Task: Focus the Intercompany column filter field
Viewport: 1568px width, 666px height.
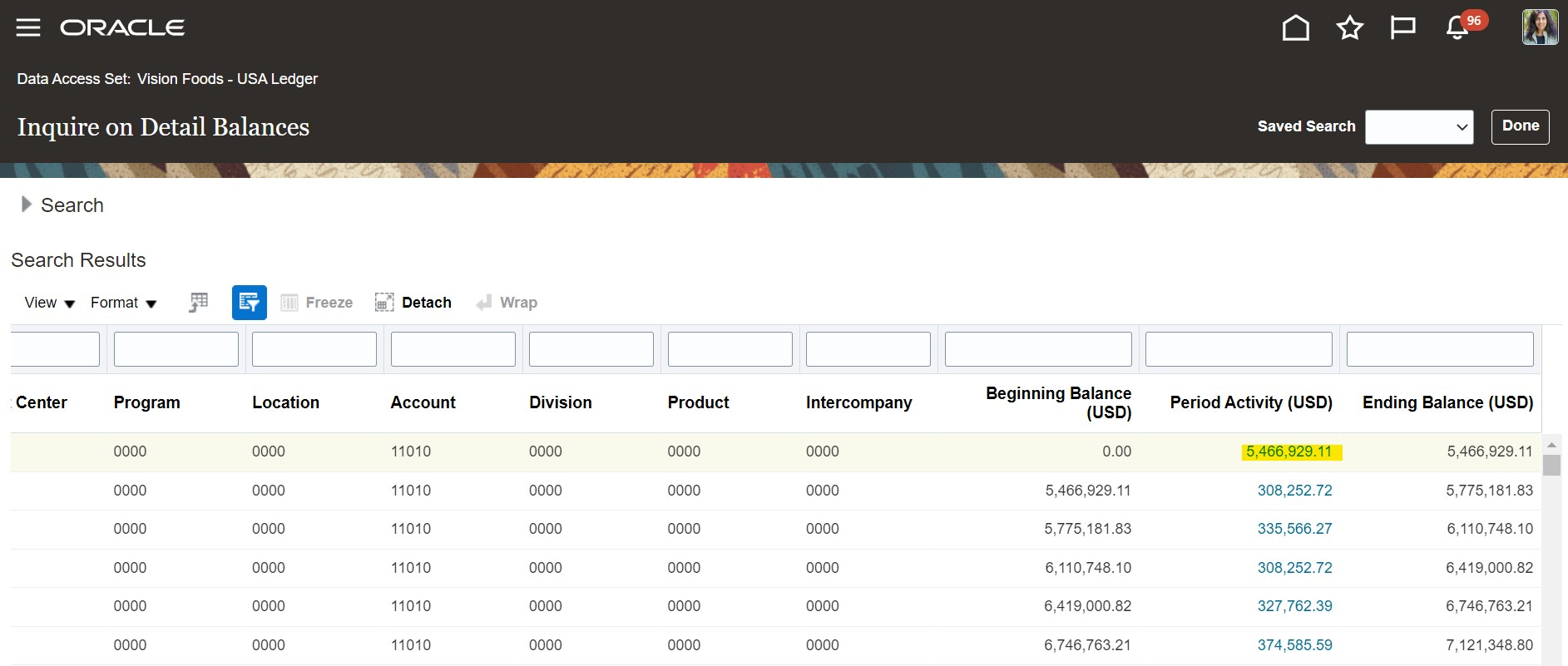Action: 868,349
